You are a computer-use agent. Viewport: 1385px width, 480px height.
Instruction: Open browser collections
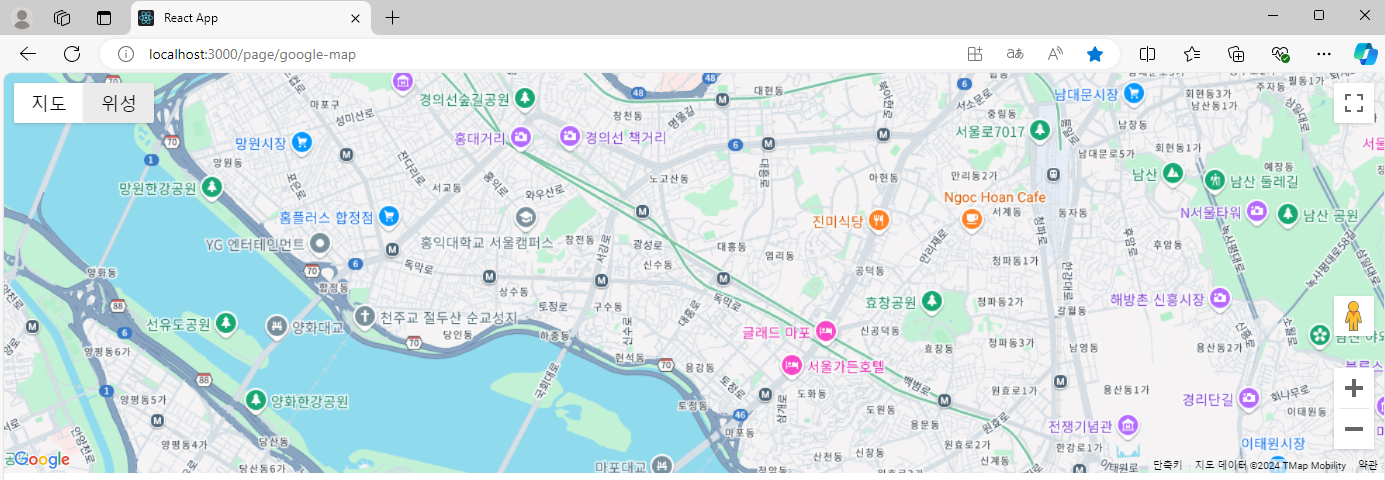[1236, 54]
